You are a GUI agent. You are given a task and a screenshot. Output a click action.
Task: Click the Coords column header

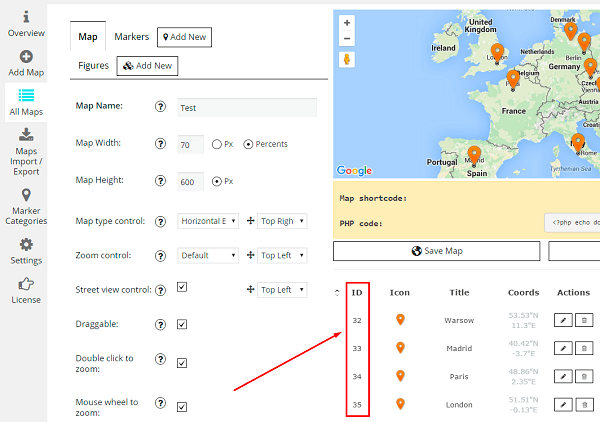coord(523,293)
